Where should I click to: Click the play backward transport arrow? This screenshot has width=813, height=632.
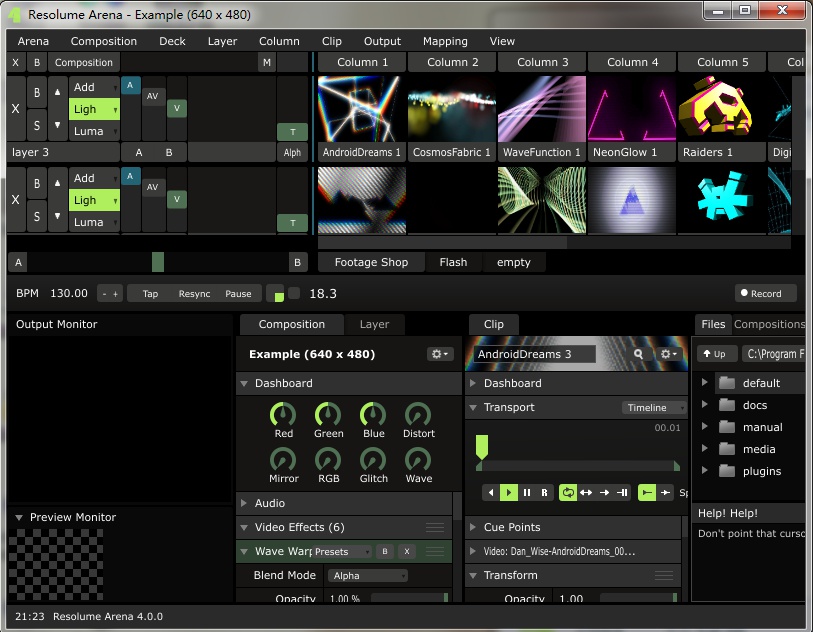click(490, 492)
